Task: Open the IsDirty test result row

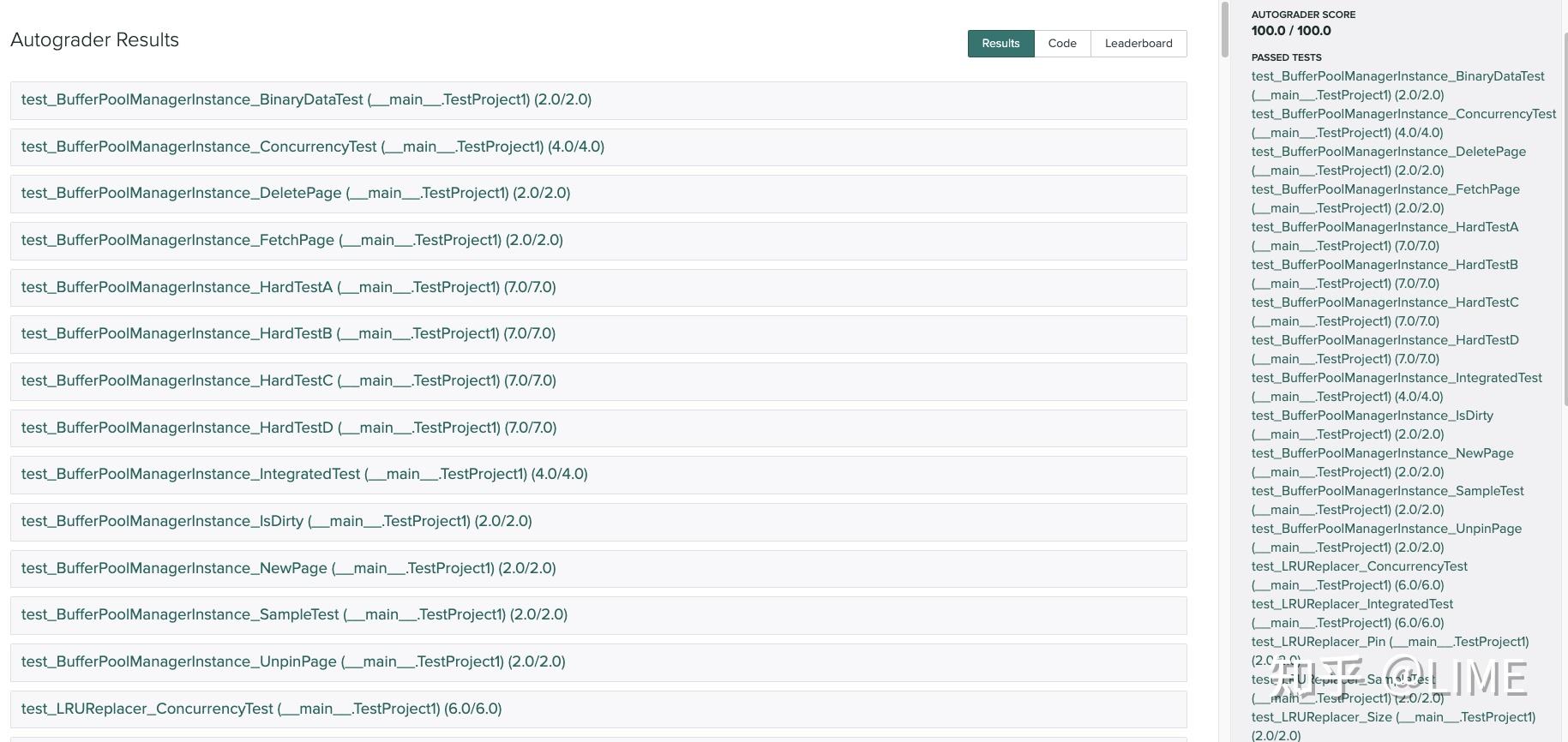Action: pos(598,522)
